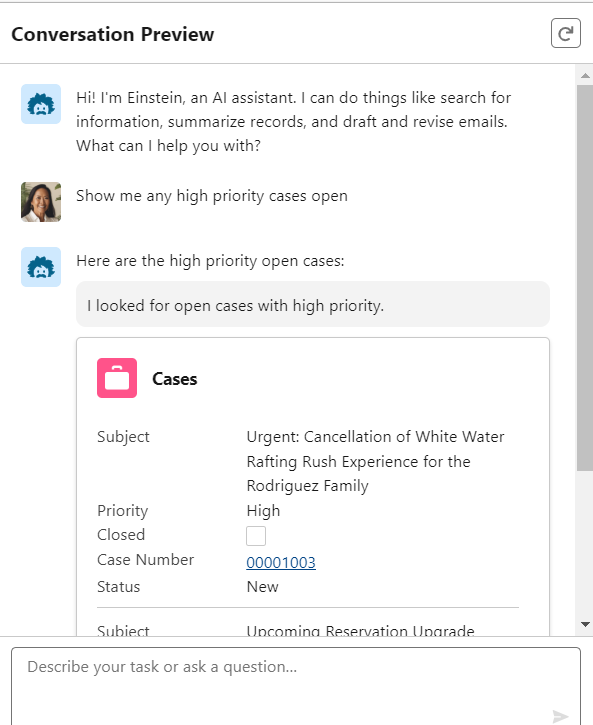Viewport: 593px width, 725px height.
Task: Click the vertical scrollbar thumb
Action: [585, 278]
